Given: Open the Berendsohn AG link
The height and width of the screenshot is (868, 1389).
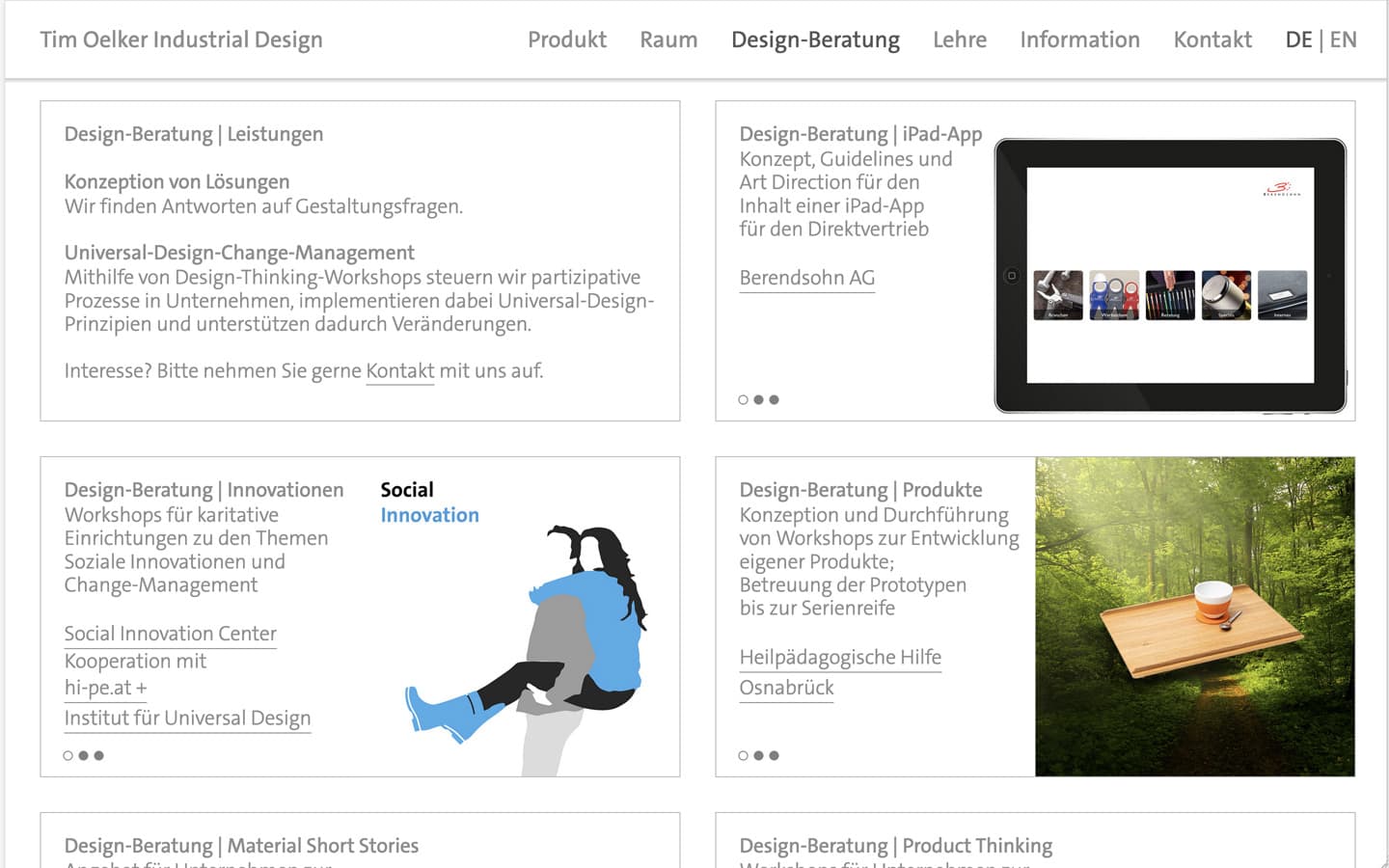Looking at the screenshot, I should pos(806,278).
